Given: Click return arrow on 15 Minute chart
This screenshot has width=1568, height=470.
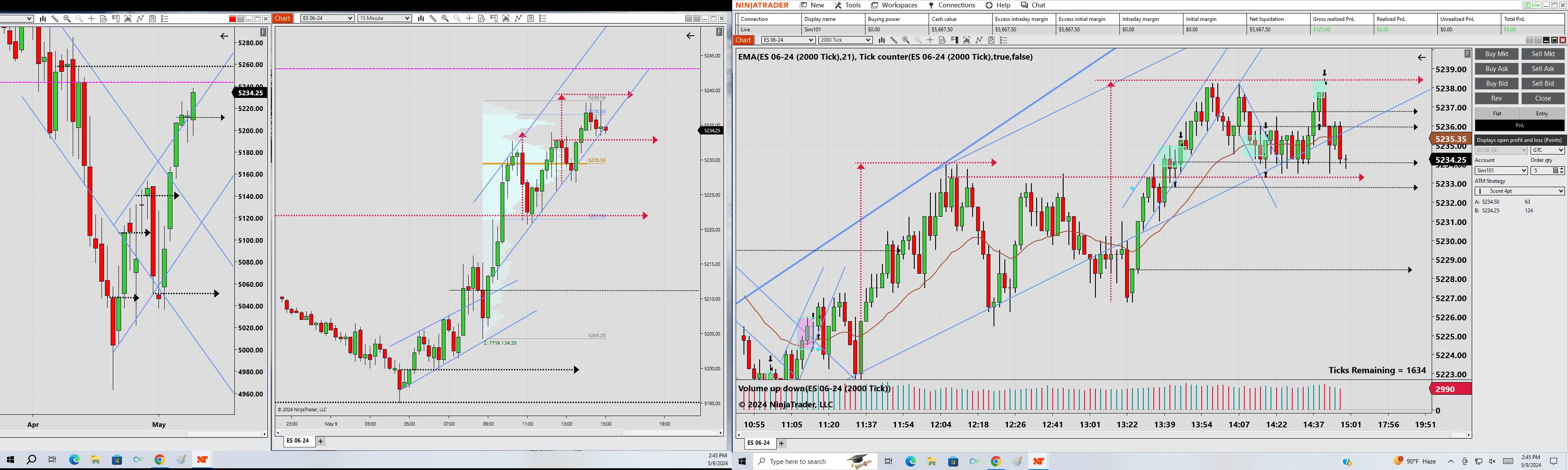Looking at the screenshot, I should click(690, 35).
